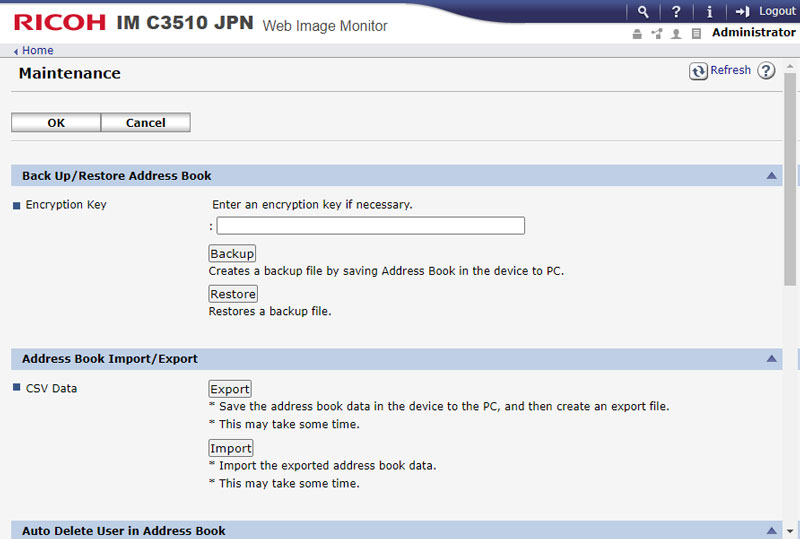
Task: Click the Refresh arrows icon
Action: click(698, 71)
